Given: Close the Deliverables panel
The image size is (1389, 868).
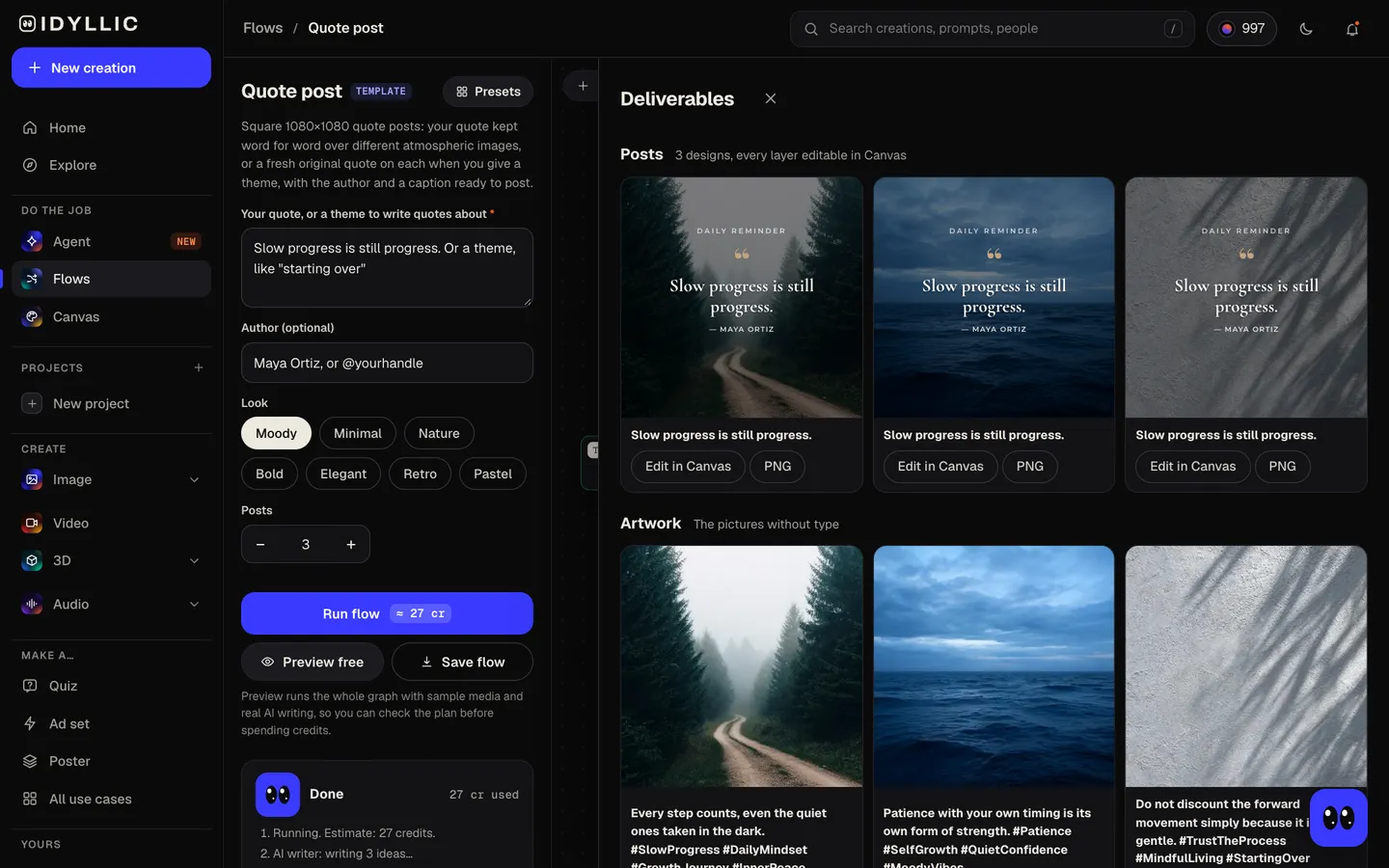Looking at the screenshot, I should tap(771, 98).
